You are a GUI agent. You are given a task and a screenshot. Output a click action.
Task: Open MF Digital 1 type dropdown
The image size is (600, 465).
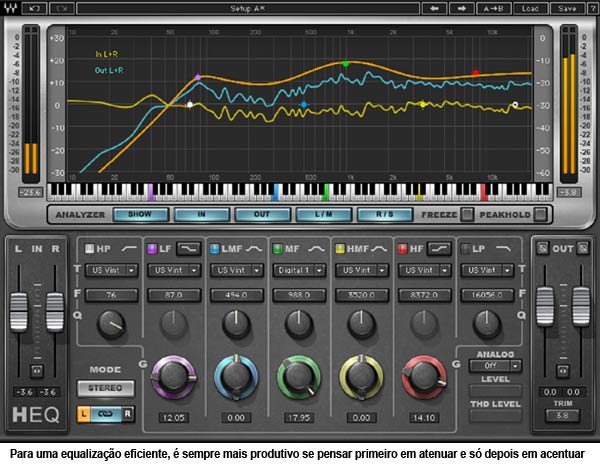pos(299,270)
